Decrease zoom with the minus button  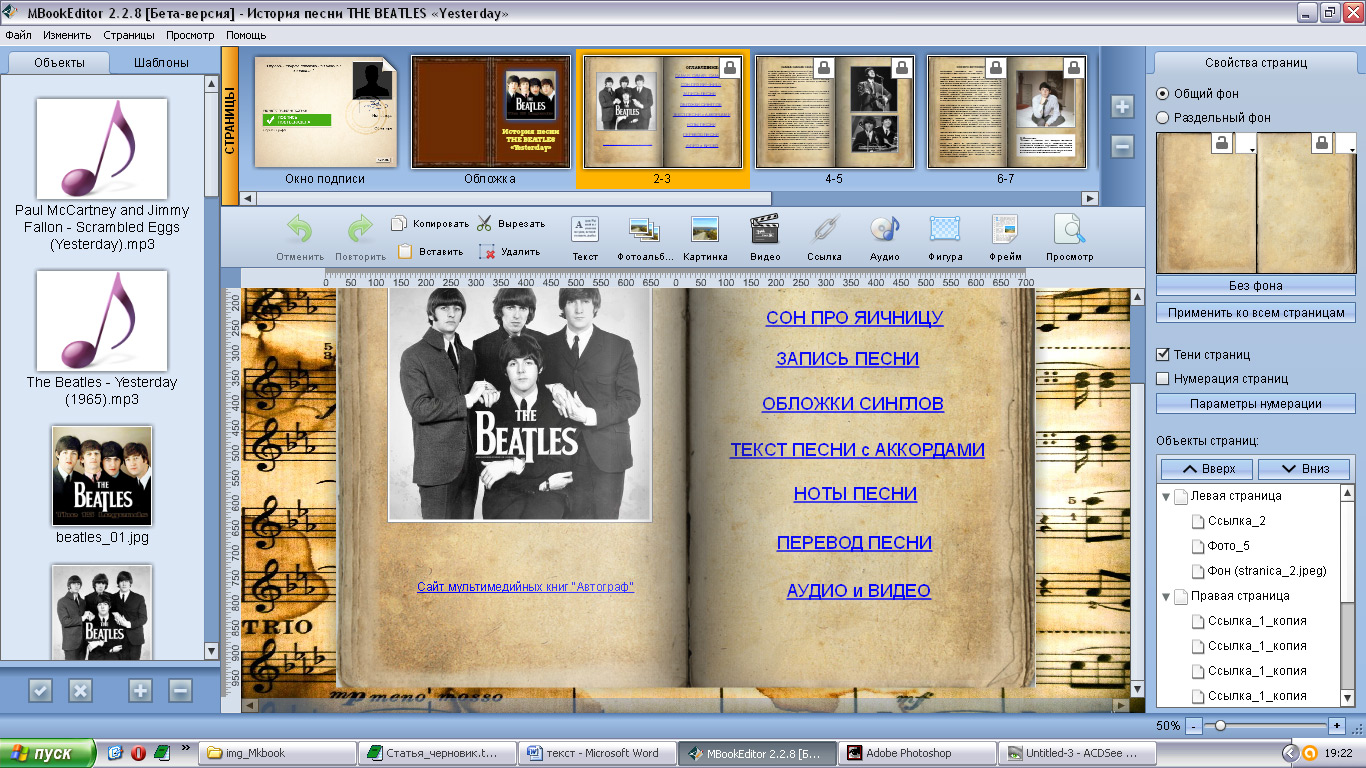click(1194, 725)
